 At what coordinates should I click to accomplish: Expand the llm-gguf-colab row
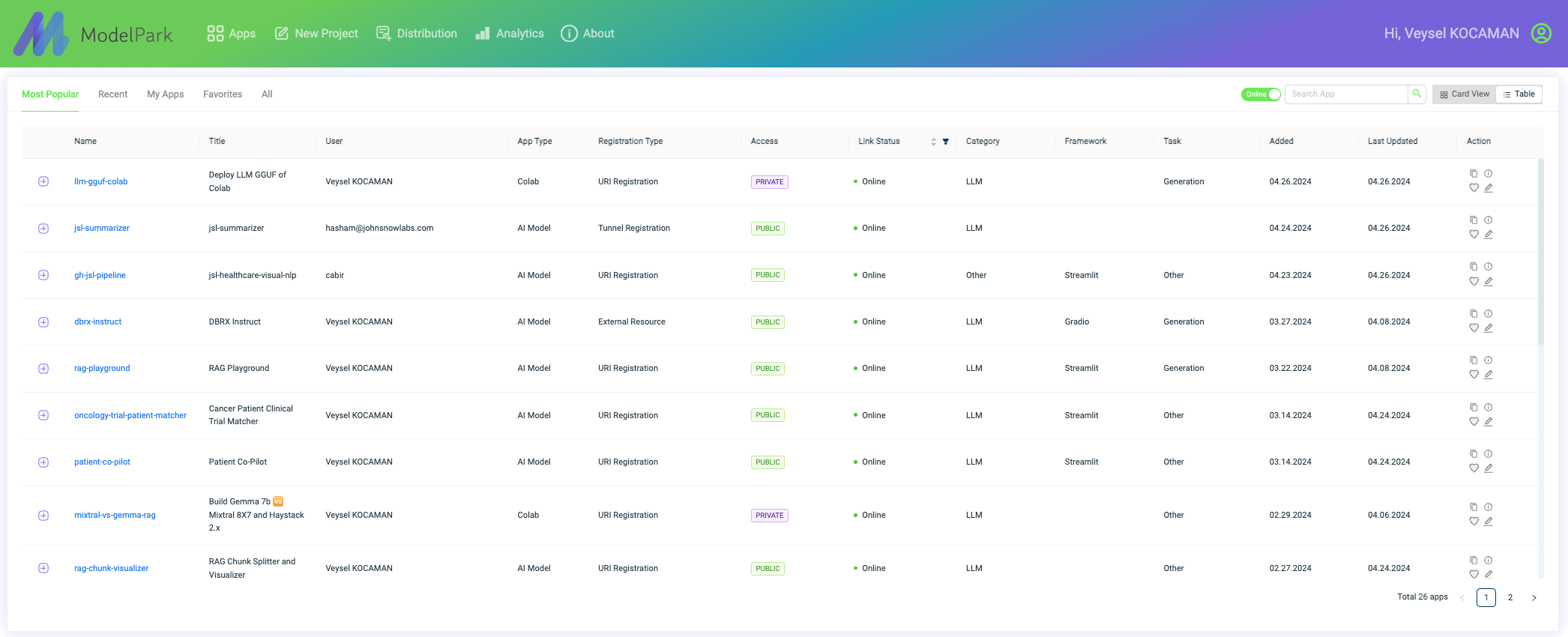coord(43,181)
